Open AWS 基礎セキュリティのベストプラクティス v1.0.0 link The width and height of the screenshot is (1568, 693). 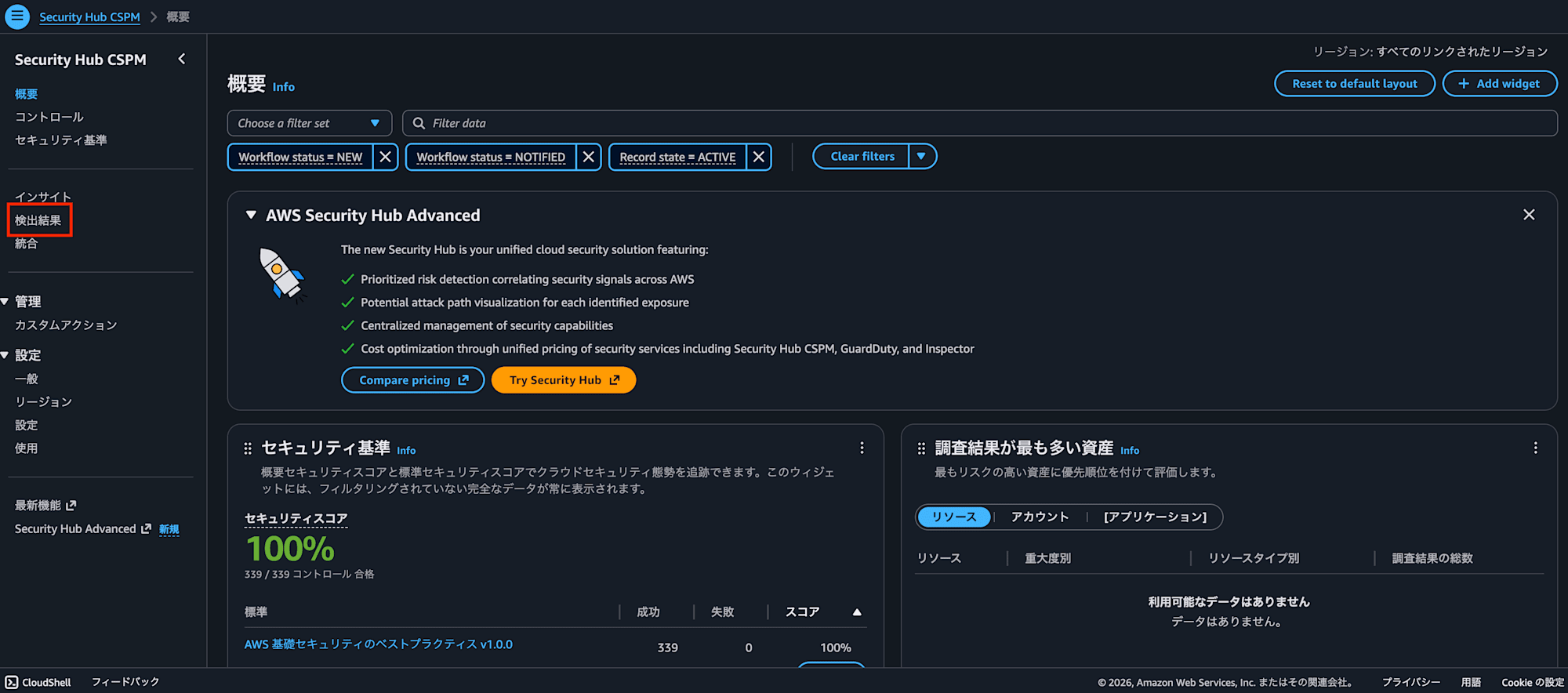click(x=379, y=644)
